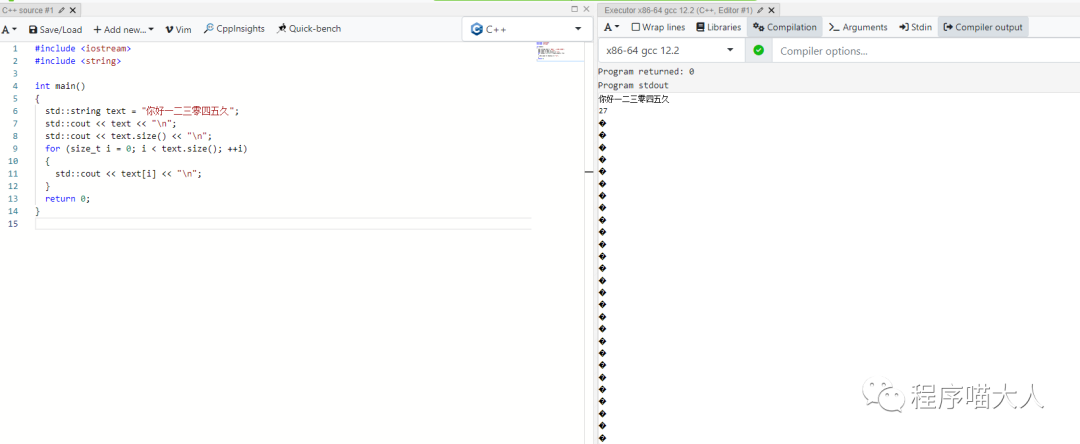
Task: Click the Compiler options text field
Action: 920,51
